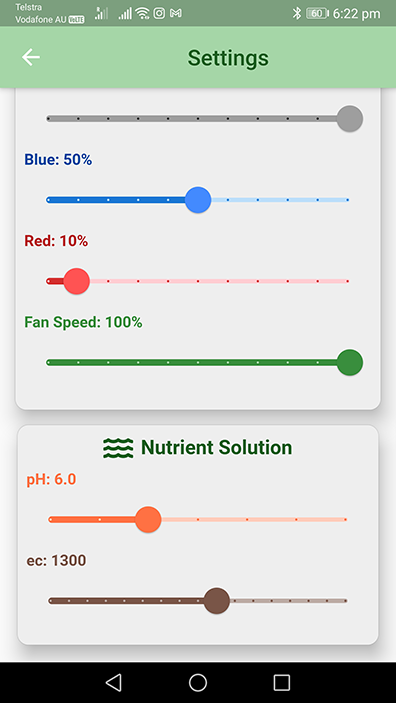Set Blue slider to its rightmost tick
Screen dimensions: 396x703
[x=348, y=200]
